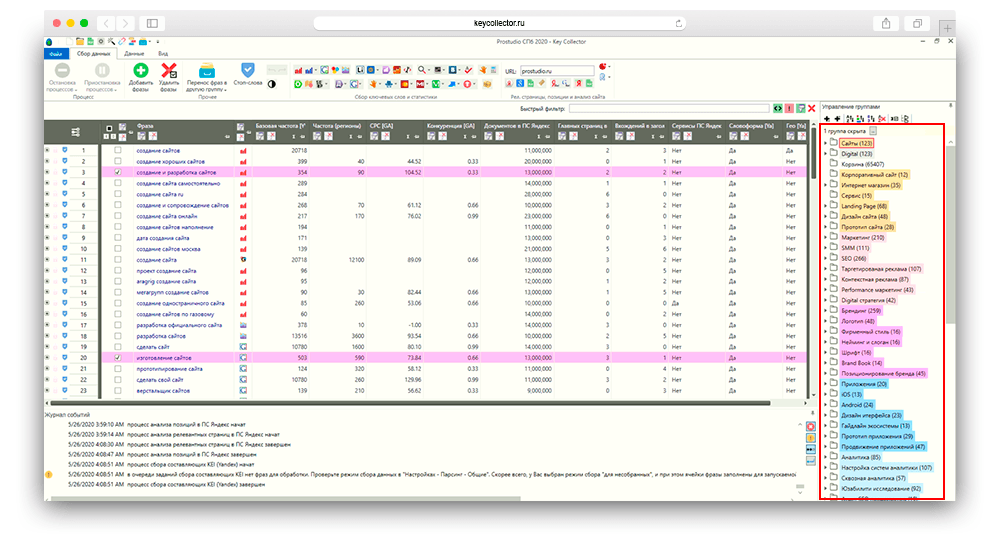
Task: Click the Safari tabs overview icon
Action: pyautogui.click(x=917, y=24)
